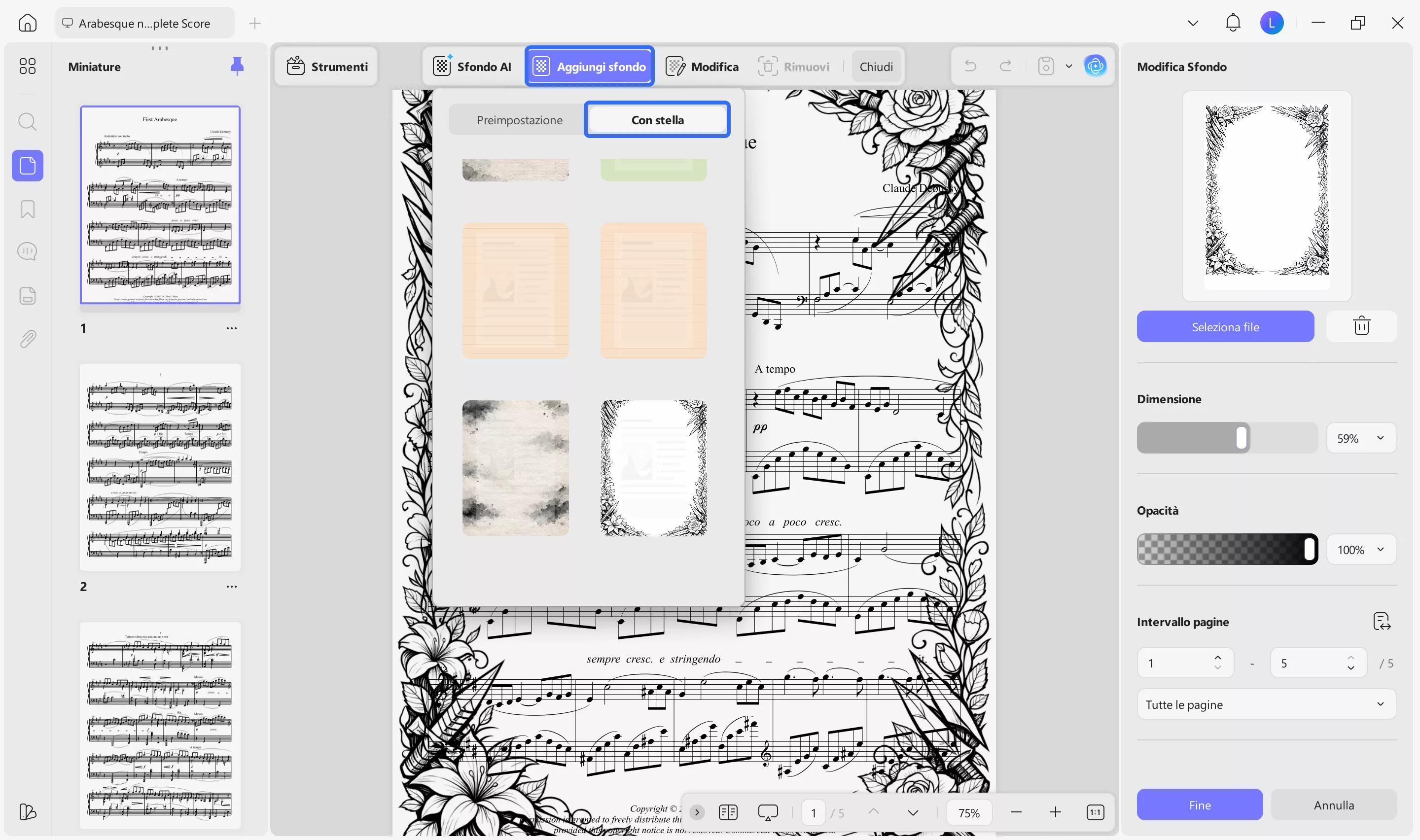Click the trash icon to delete background
The height and width of the screenshot is (840, 1420).
(1361, 327)
